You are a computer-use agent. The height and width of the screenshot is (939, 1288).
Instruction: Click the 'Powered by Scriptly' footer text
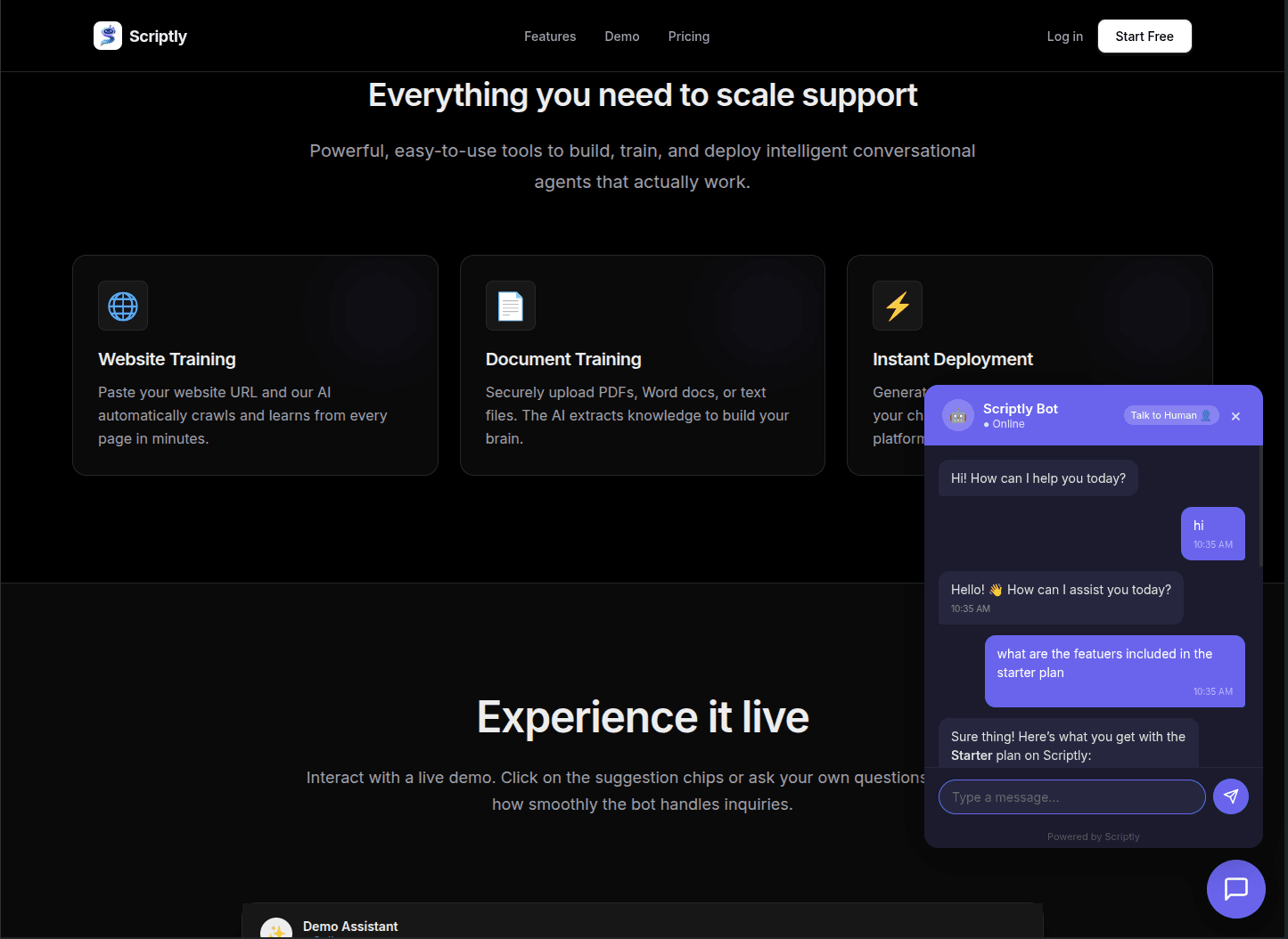[x=1094, y=837]
